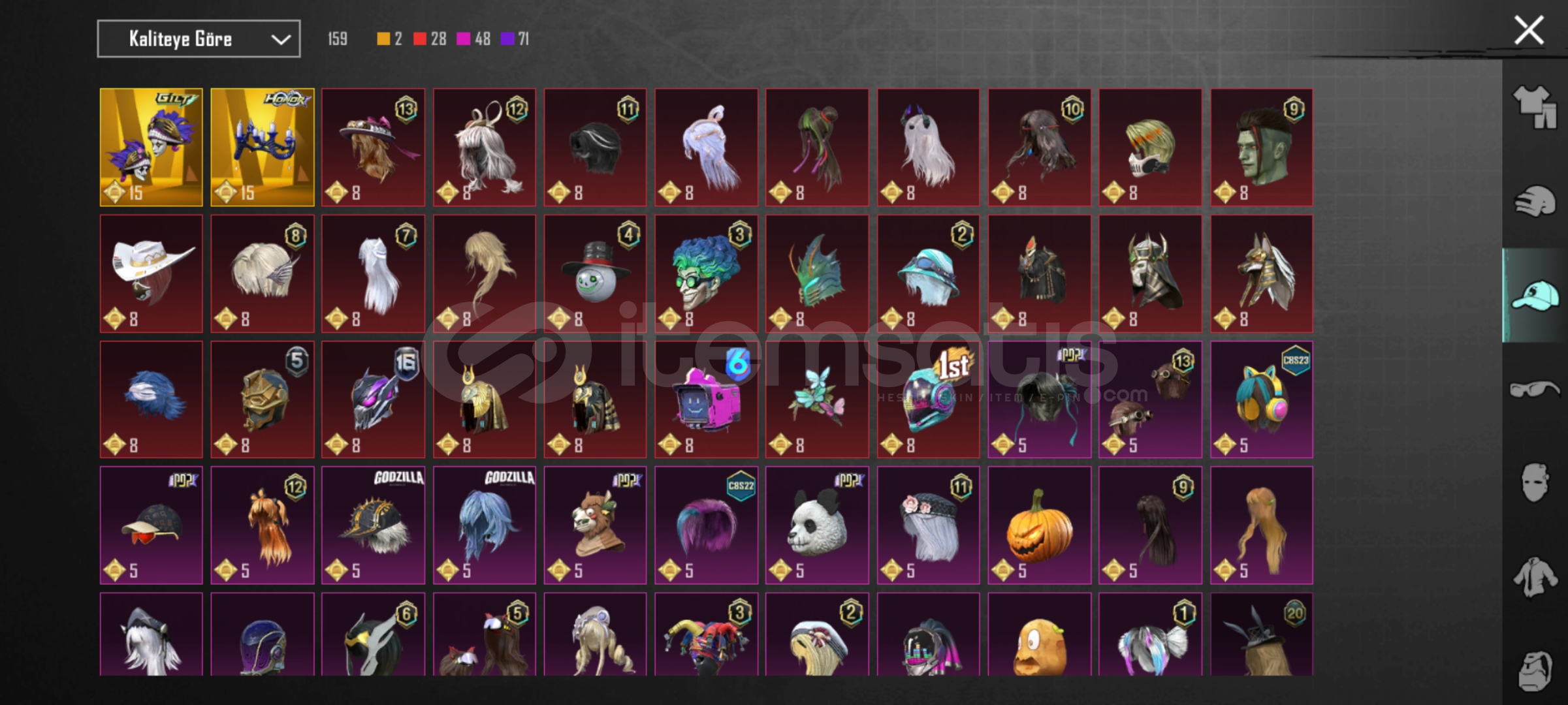Expand the Kaliteye Göre sort dropdown
1568x705 pixels.
click(199, 39)
